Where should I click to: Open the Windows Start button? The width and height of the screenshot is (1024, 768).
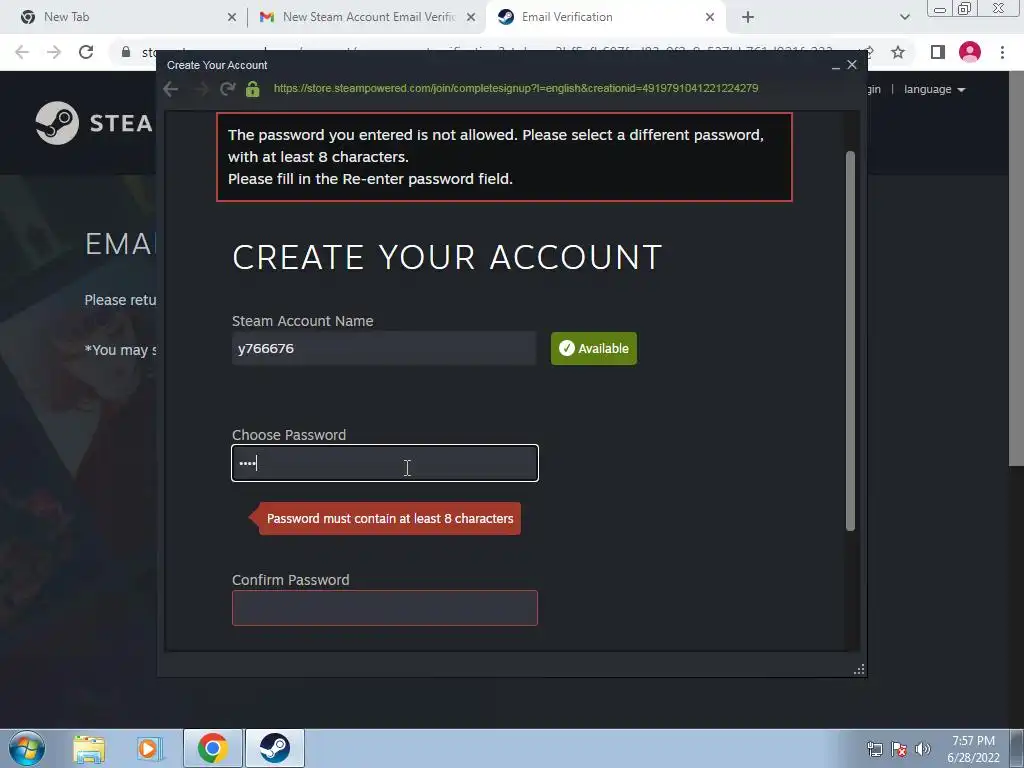[x=26, y=748]
